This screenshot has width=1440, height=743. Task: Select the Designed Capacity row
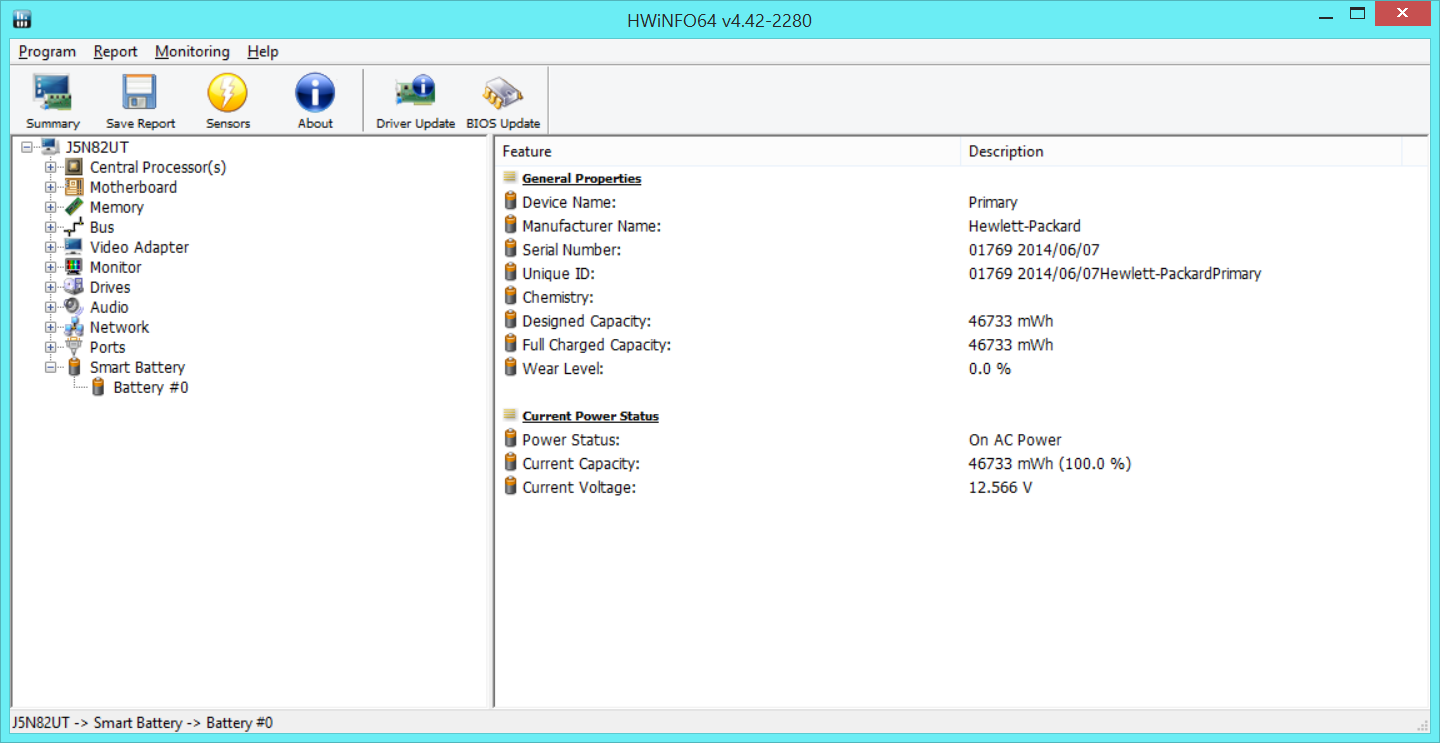(x=961, y=321)
